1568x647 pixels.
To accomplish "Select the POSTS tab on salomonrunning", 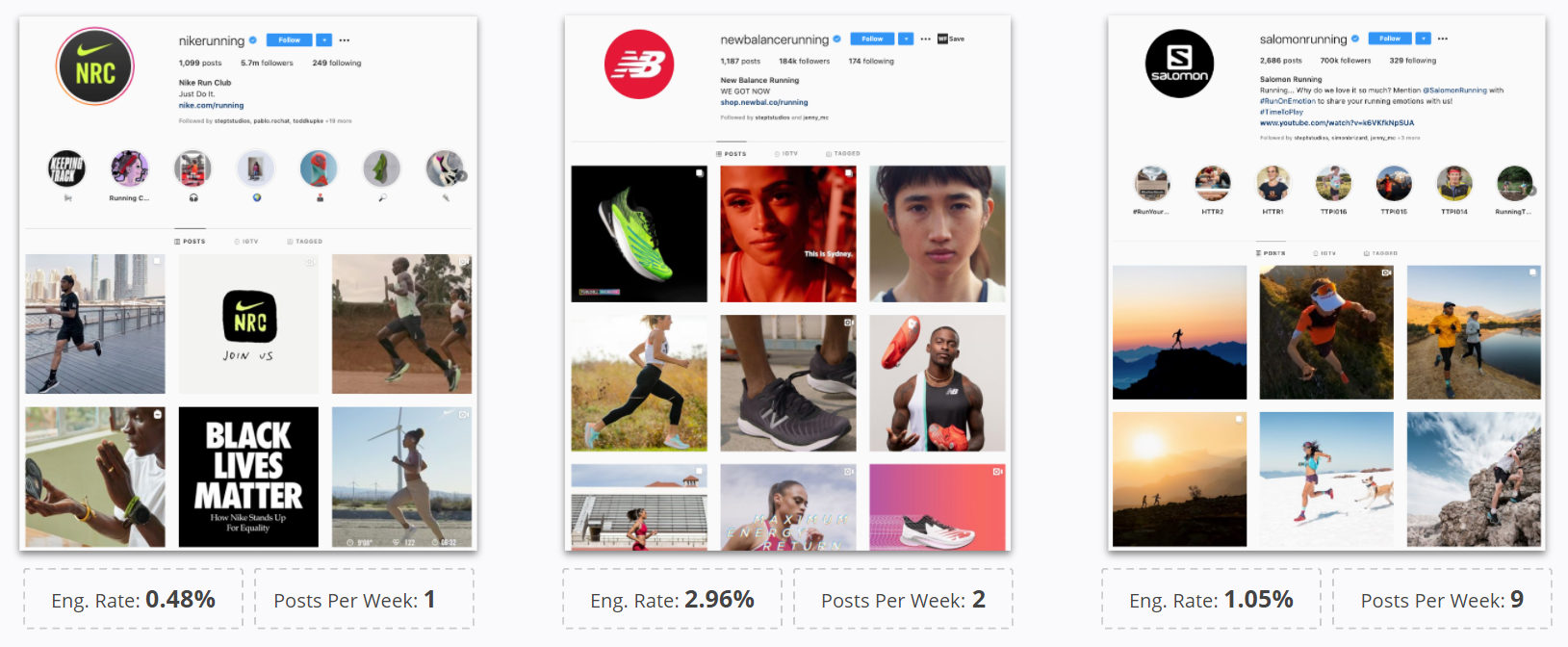I will 1271,253.
